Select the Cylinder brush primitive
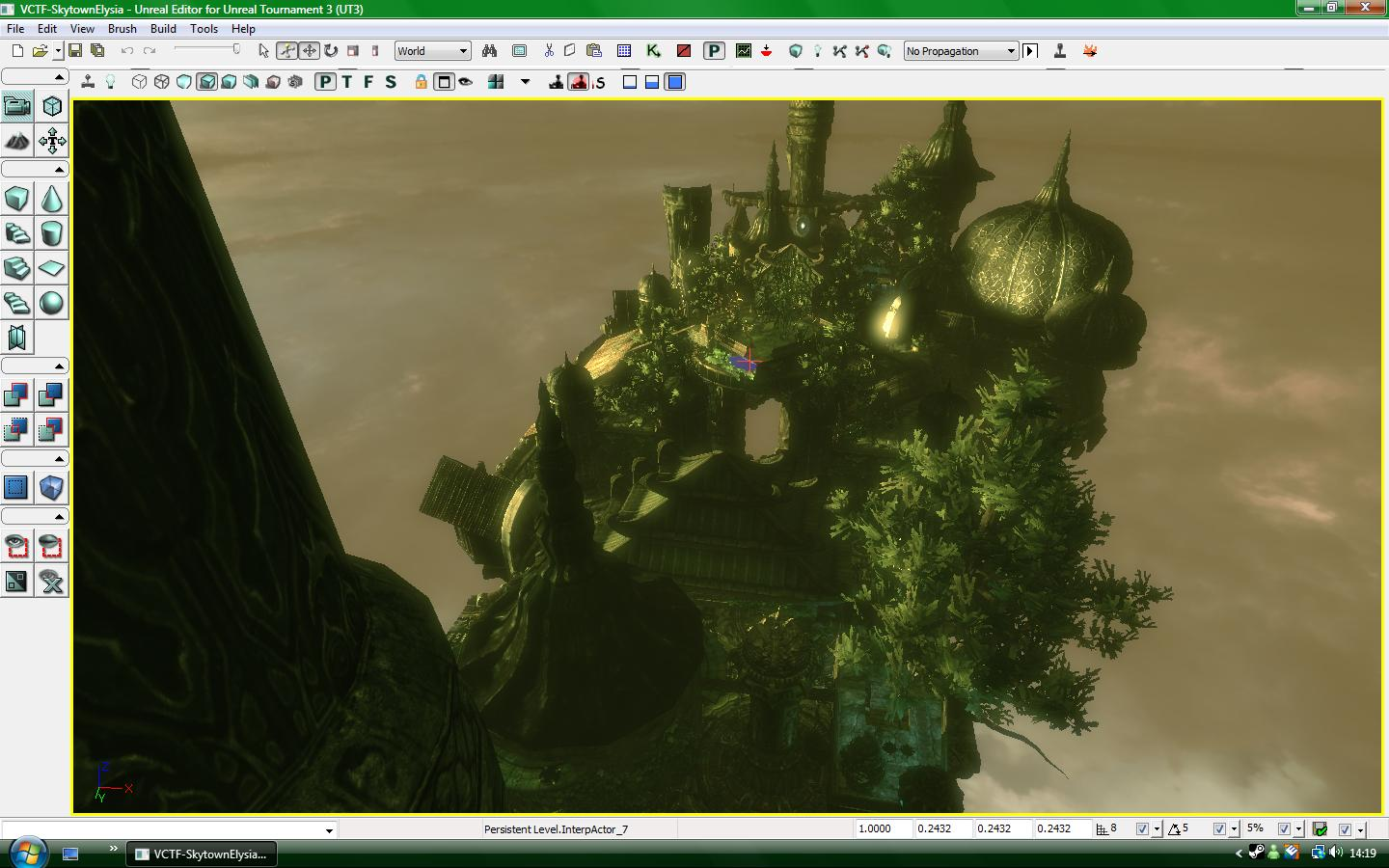 [51, 233]
